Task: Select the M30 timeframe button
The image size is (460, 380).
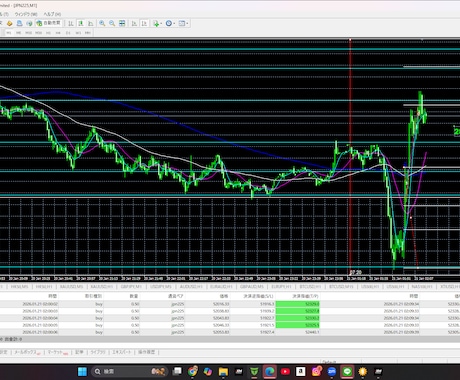Action: coord(39,33)
